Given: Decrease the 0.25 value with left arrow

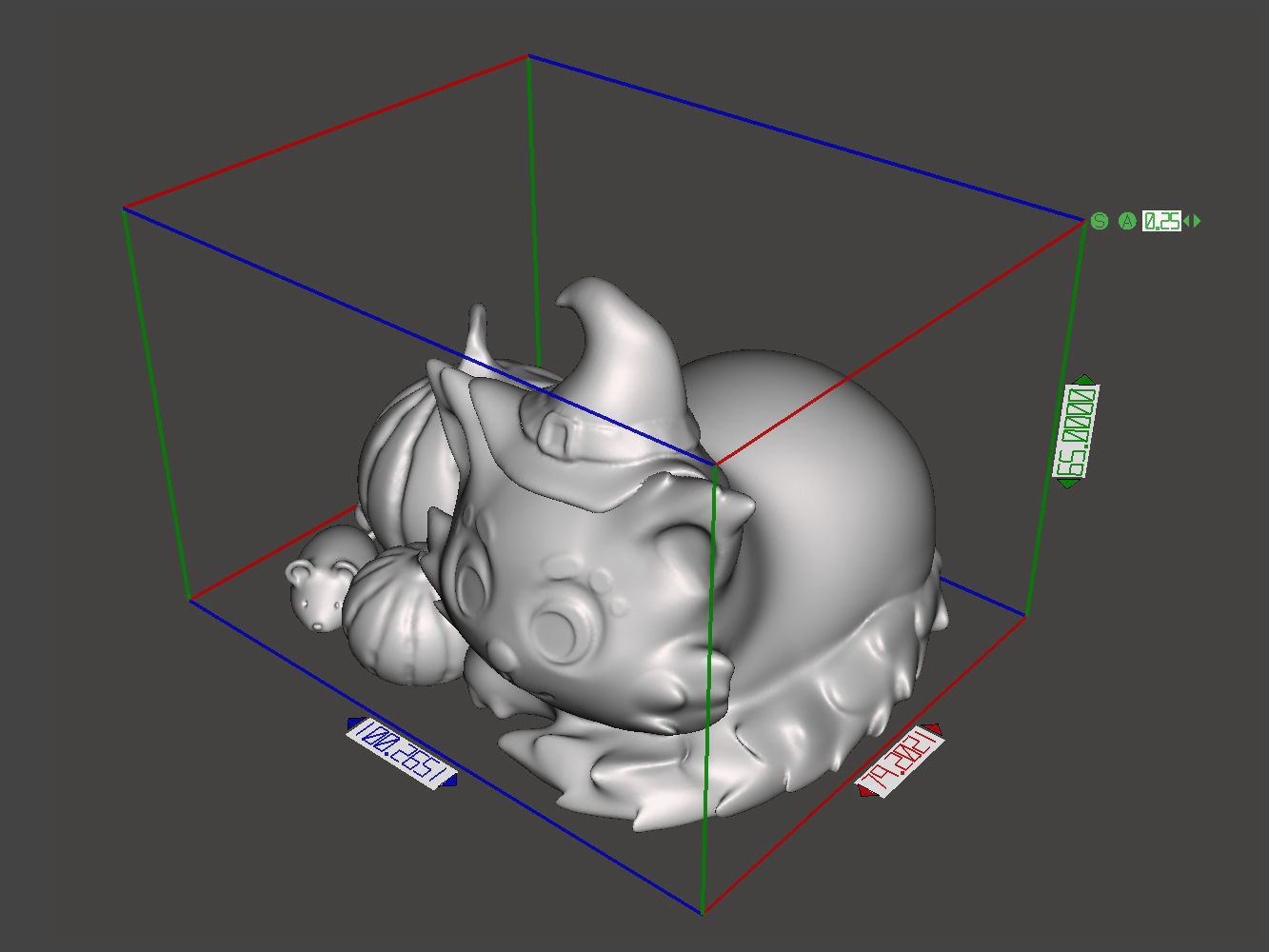Looking at the screenshot, I should 1186,221.
